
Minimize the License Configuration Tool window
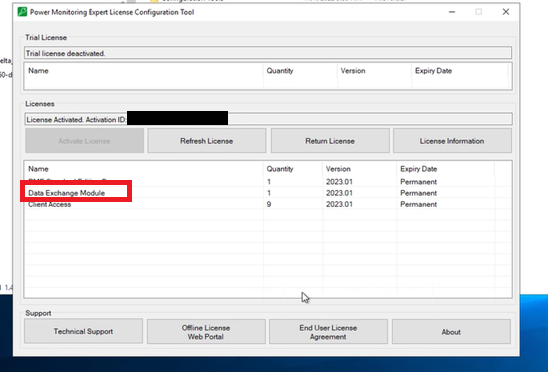[x=452, y=12]
